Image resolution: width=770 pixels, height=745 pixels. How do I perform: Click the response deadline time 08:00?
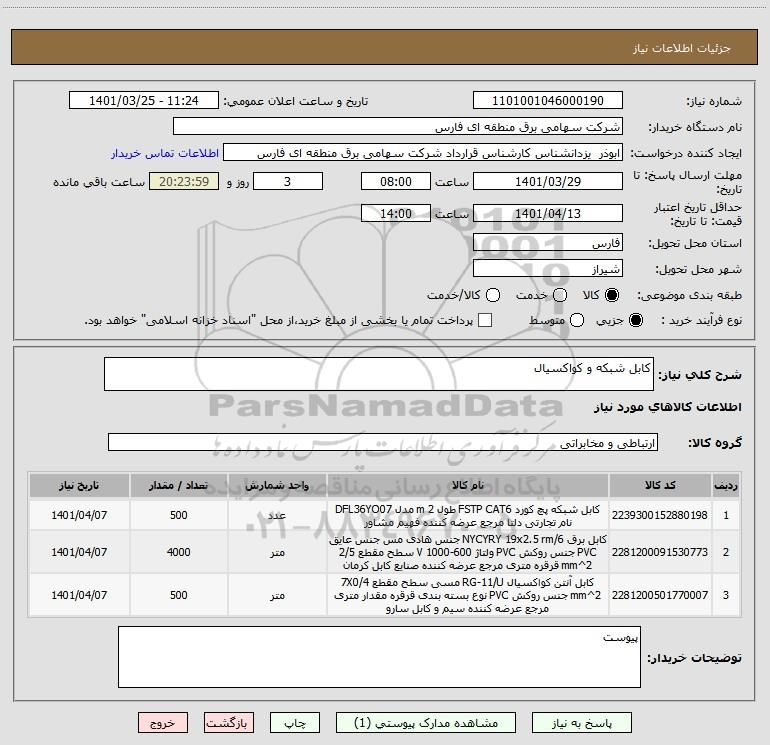click(396, 181)
